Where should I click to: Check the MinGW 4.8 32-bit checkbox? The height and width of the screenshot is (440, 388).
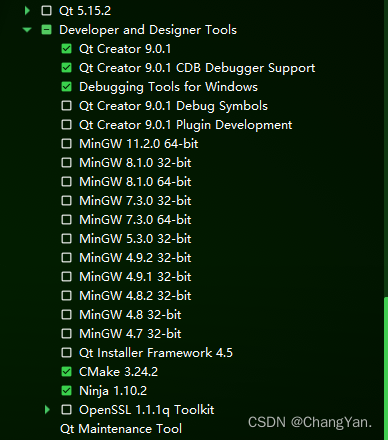coord(66,315)
